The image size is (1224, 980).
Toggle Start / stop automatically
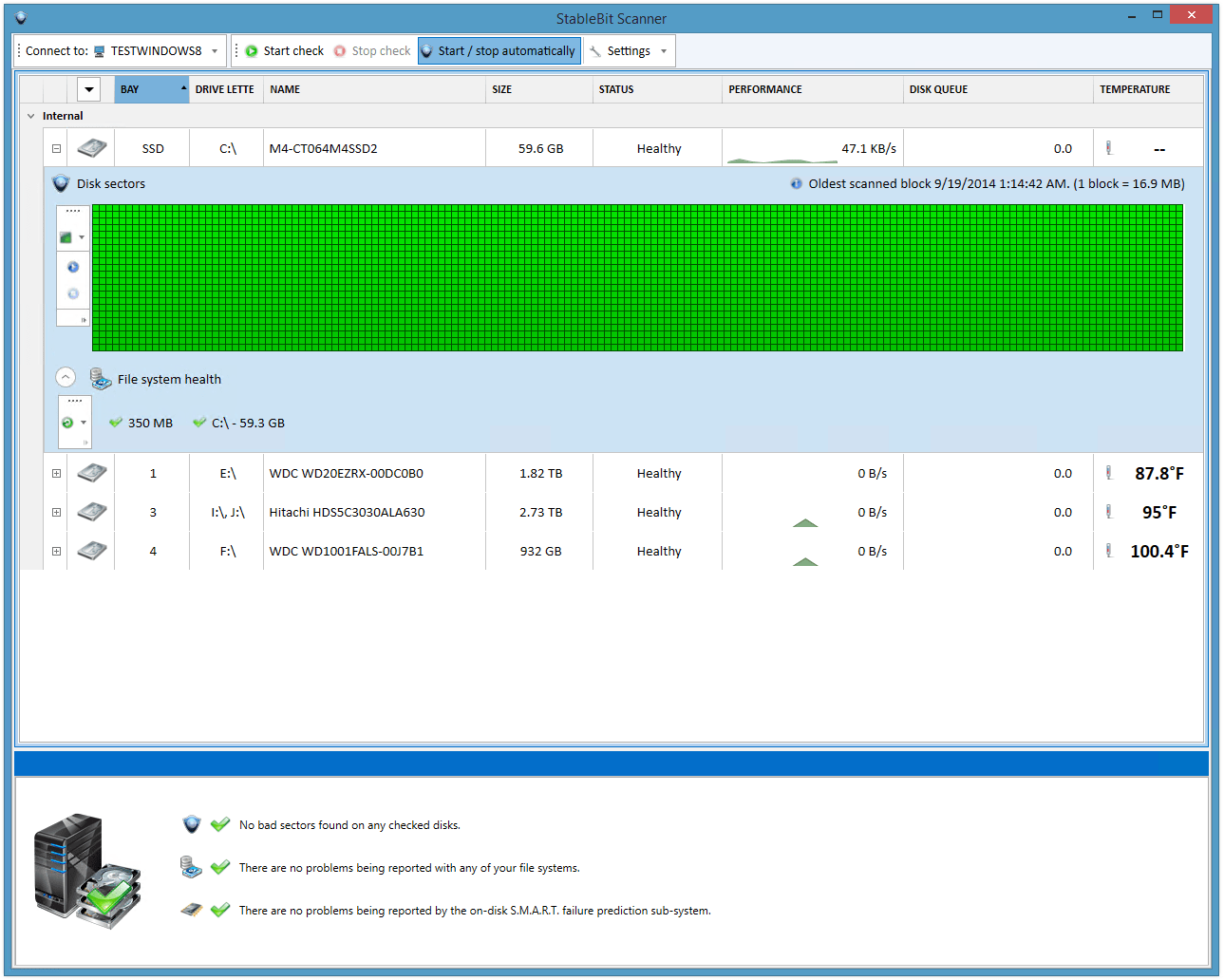point(499,51)
